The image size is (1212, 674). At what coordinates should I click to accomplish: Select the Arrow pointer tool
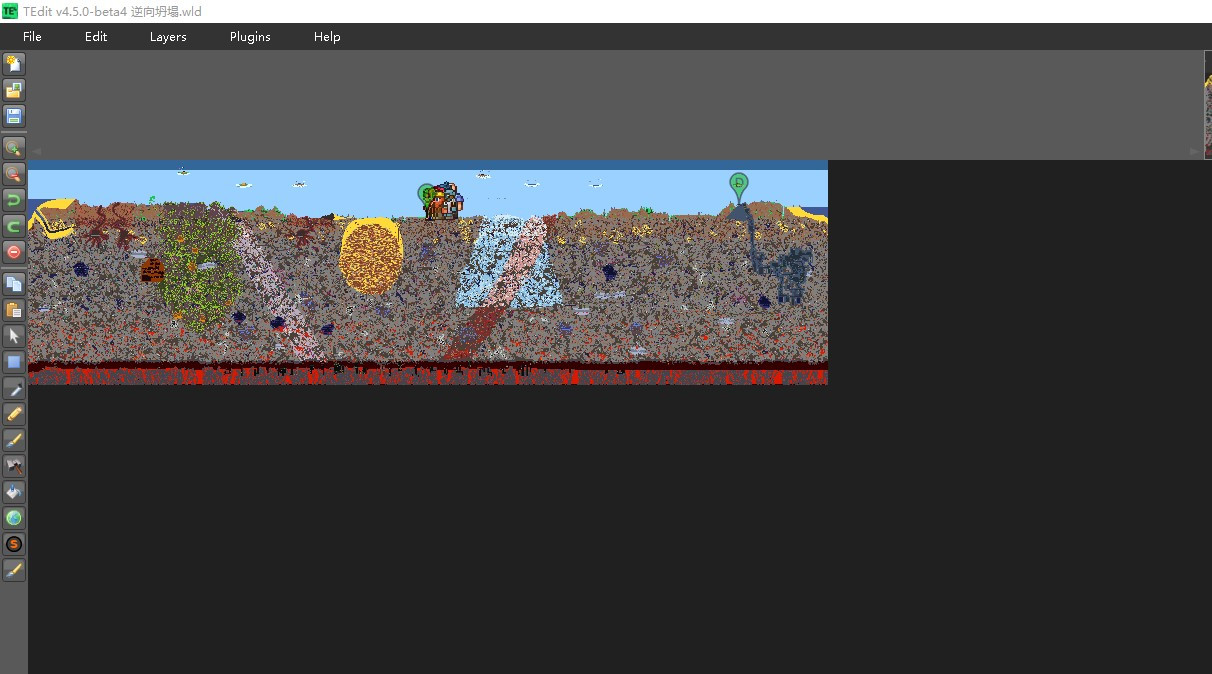(x=14, y=336)
